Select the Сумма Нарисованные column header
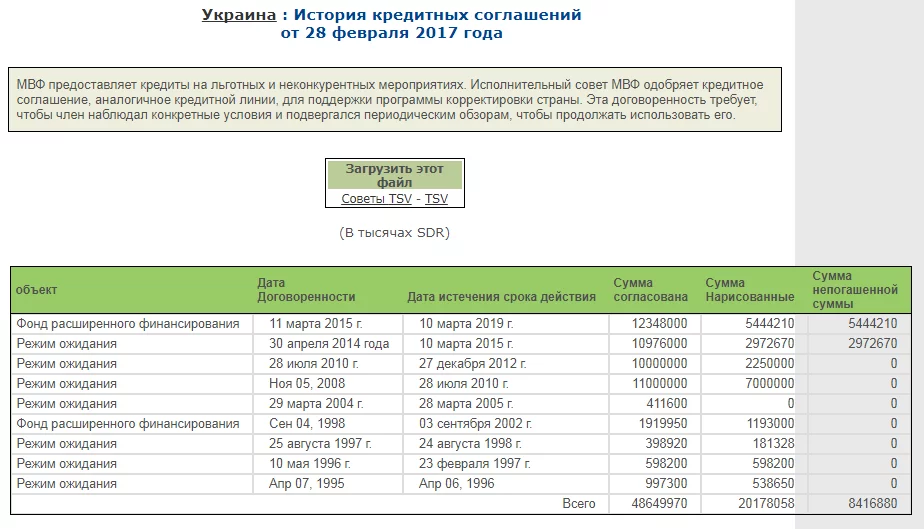Viewport: 924px width, 529px height. (750, 290)
